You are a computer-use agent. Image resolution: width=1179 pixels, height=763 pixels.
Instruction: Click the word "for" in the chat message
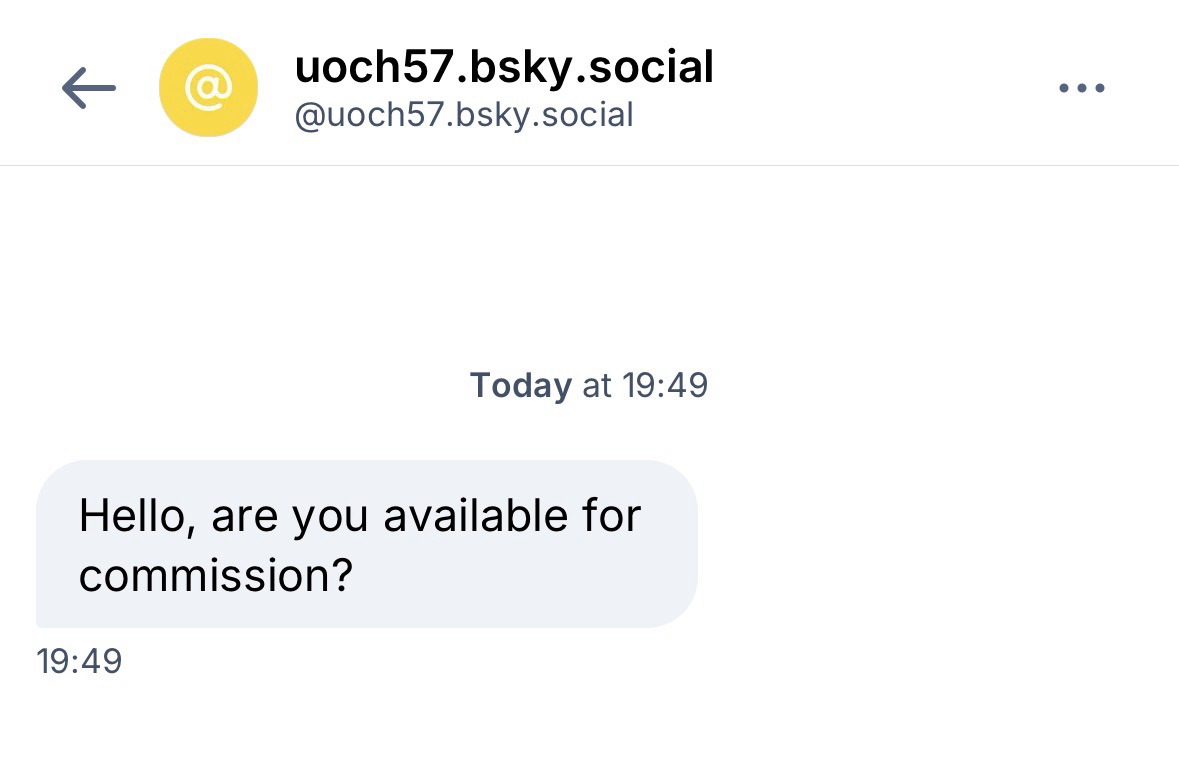pyautogui.click(x=611, y=516)
